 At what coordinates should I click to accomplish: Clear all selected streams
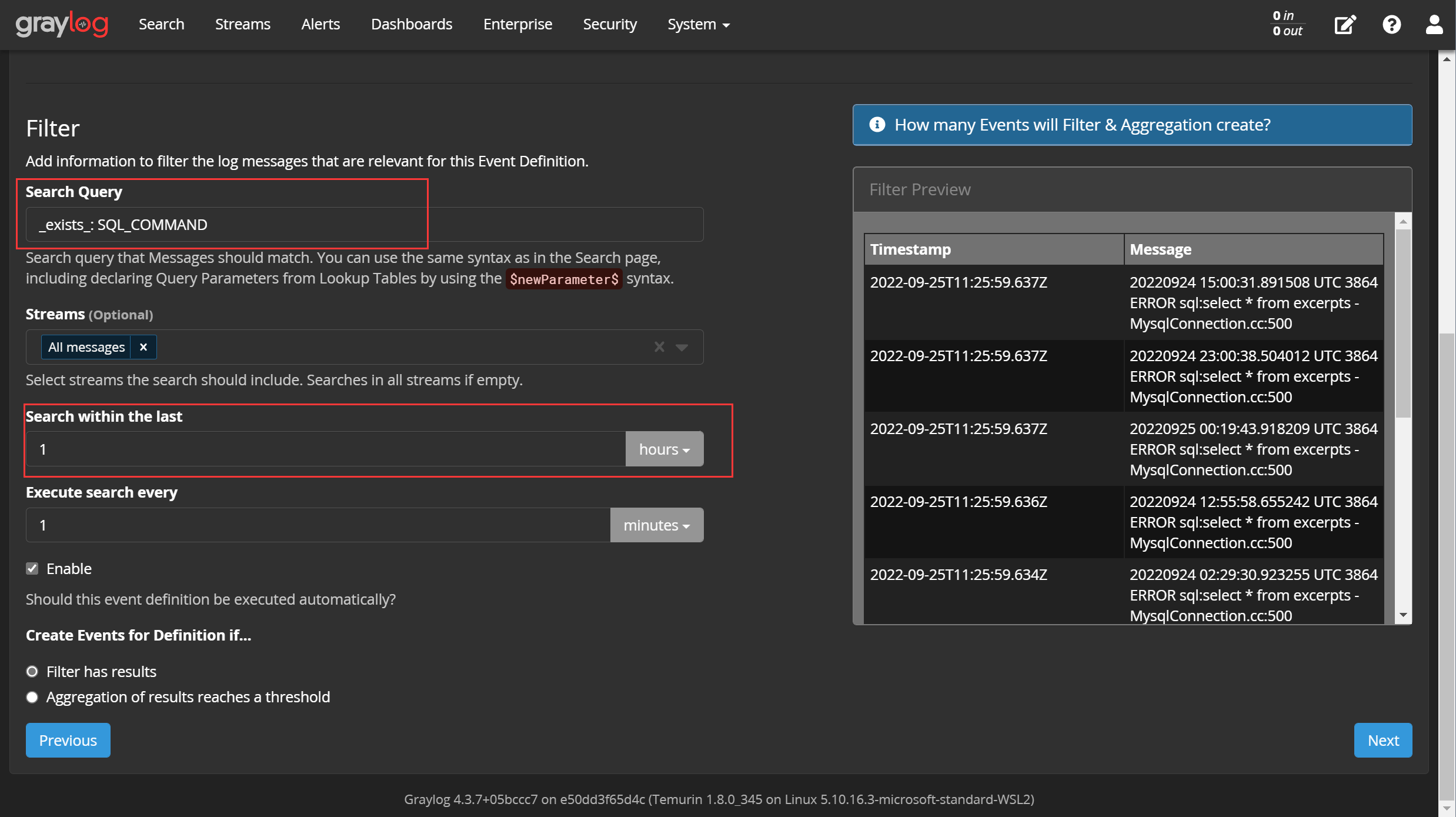(x=659, y=347)
